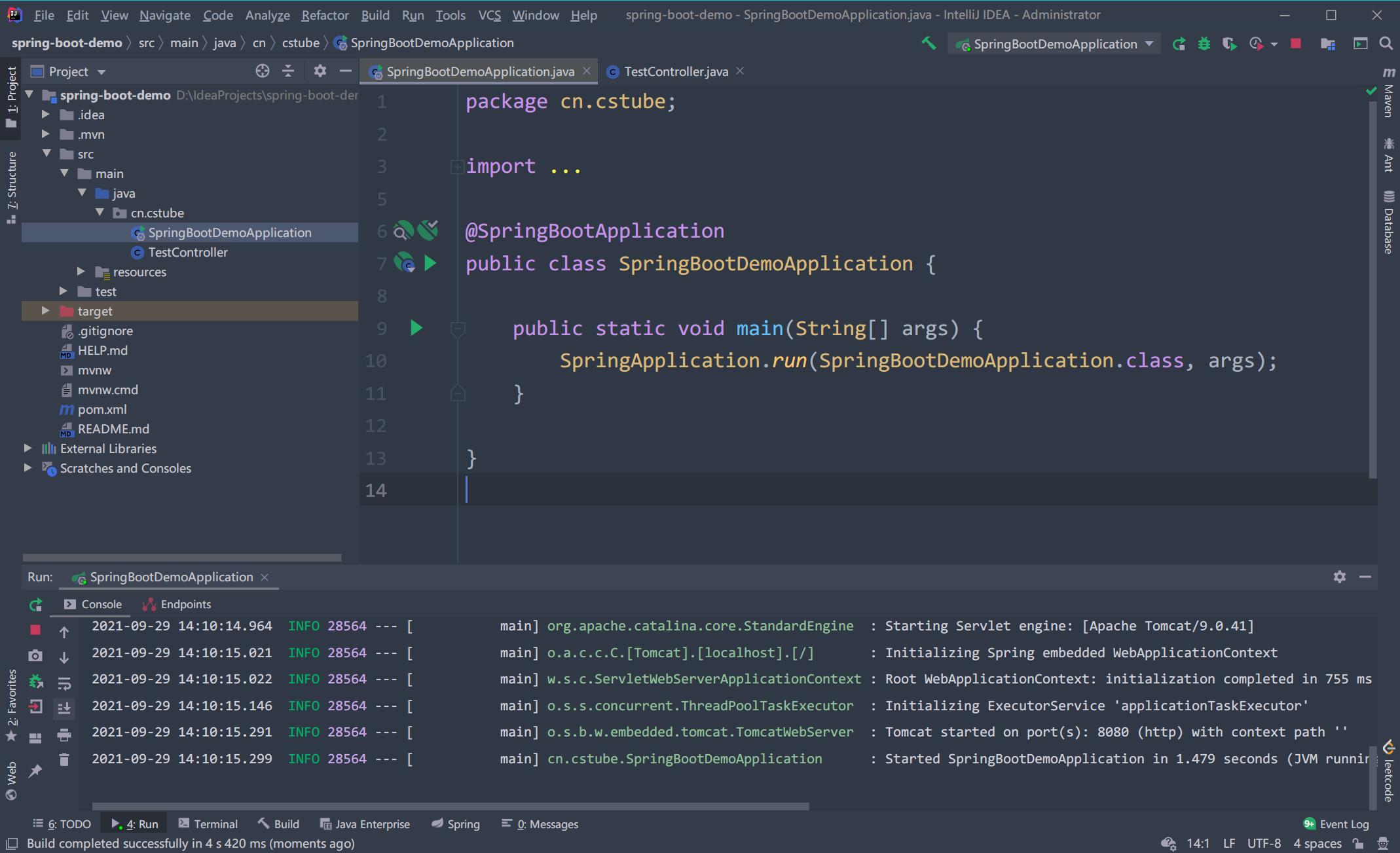Clear all console output trash icon
The image size is (1400, 853).
tap(64, 759)
